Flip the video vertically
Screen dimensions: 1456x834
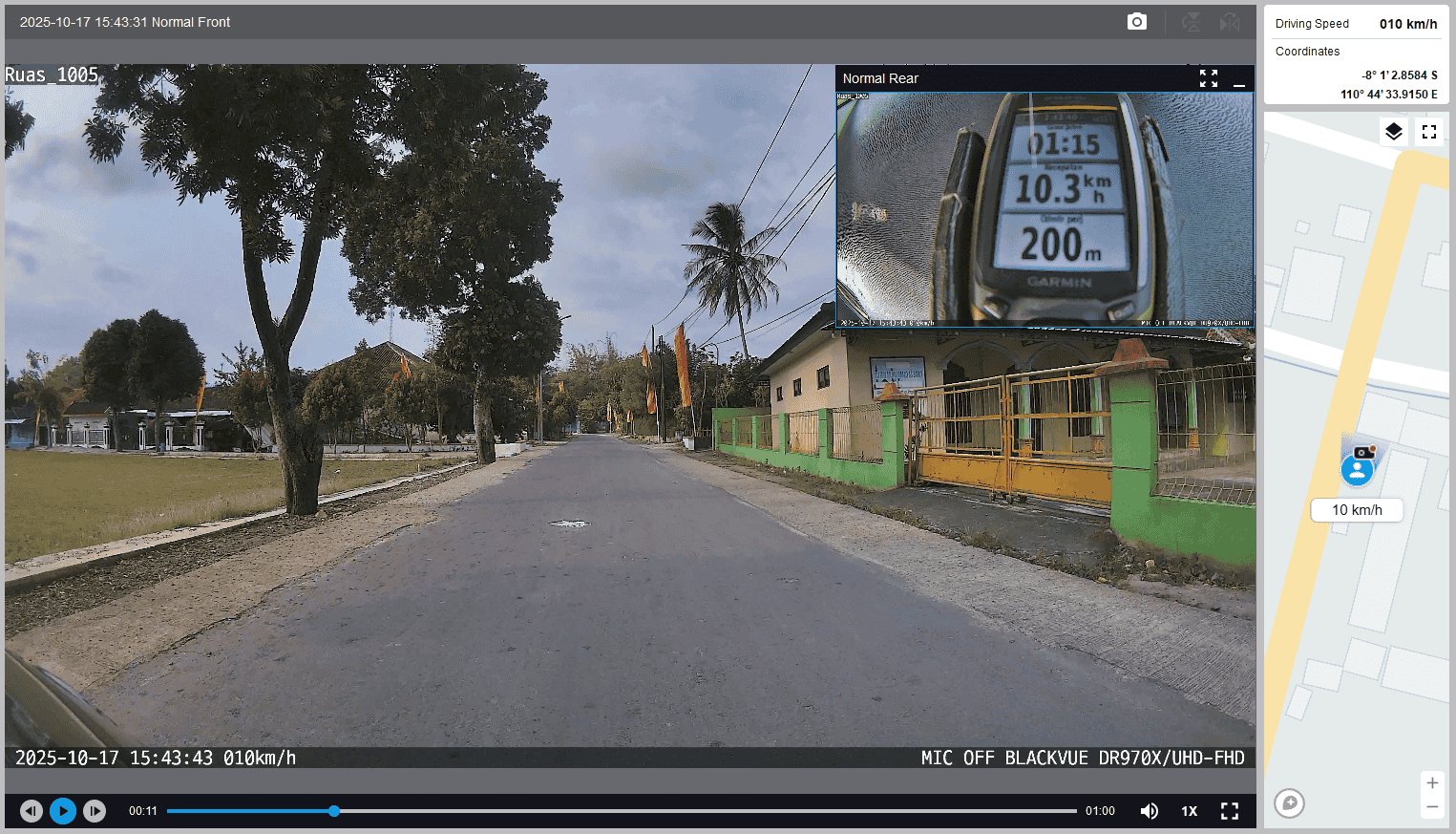click(1192, 22)
